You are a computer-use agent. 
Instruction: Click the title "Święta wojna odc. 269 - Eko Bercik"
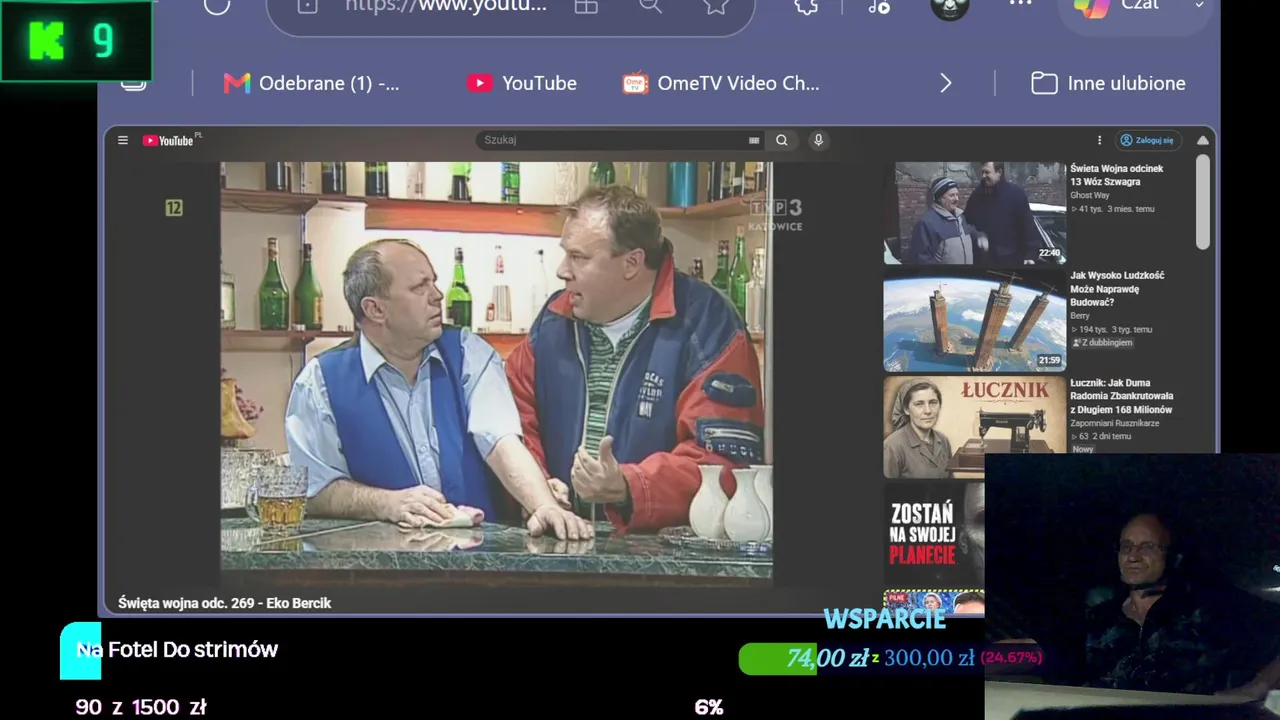[224, 603]
